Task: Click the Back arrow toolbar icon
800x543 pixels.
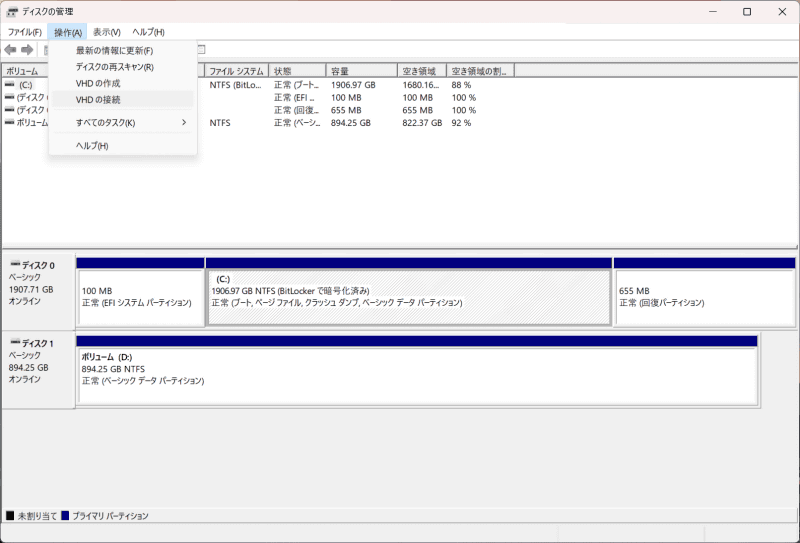Action: coord(10,50)
